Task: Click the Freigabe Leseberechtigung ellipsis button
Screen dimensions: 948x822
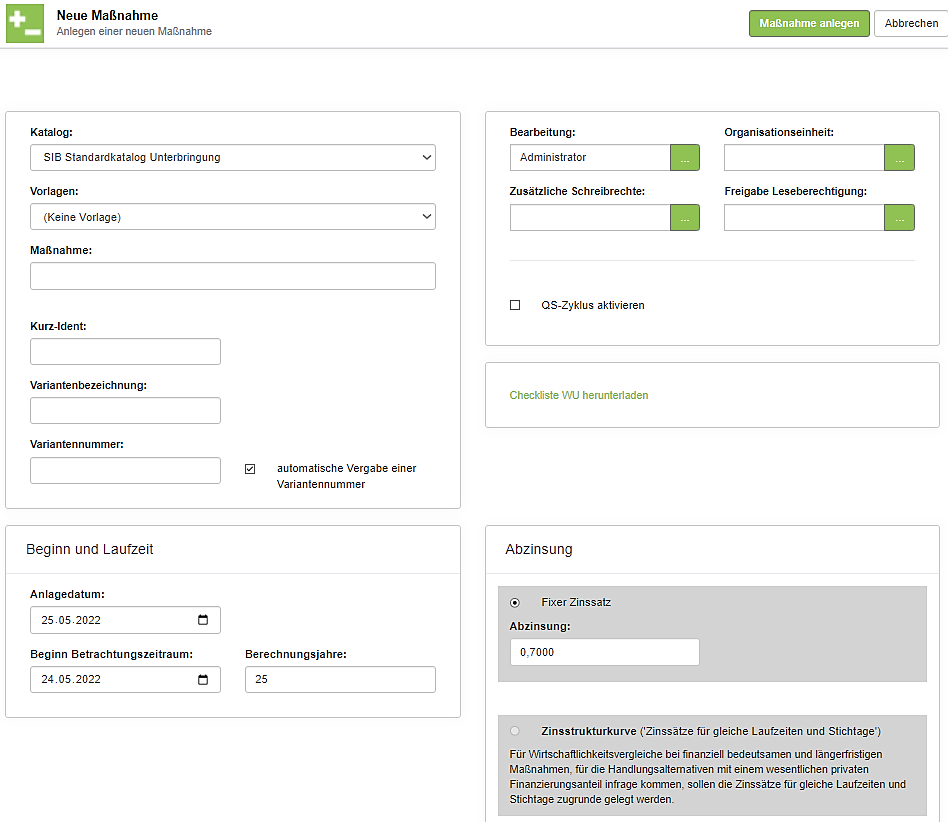Action: click(x=899, y=217)
